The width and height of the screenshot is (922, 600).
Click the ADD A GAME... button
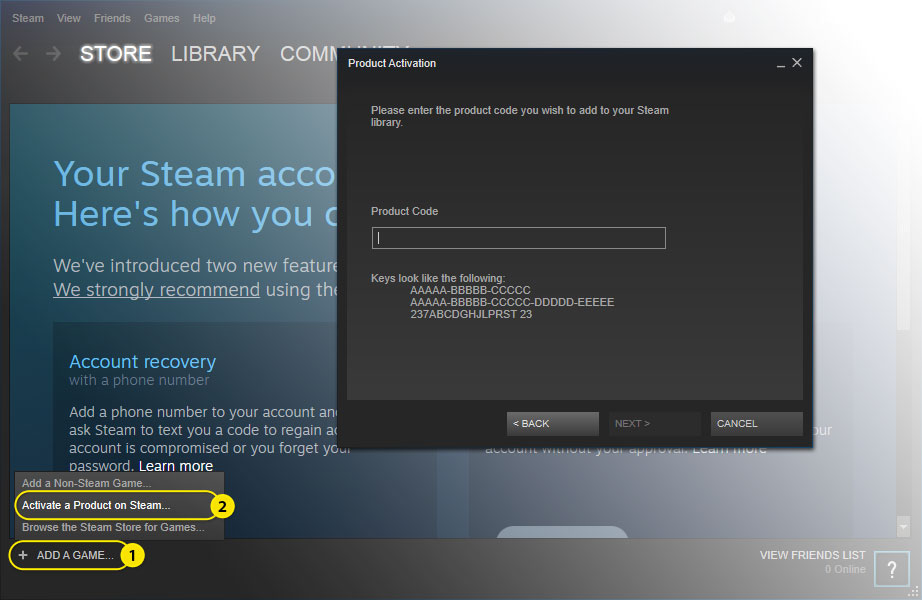[x=68, y=555]
